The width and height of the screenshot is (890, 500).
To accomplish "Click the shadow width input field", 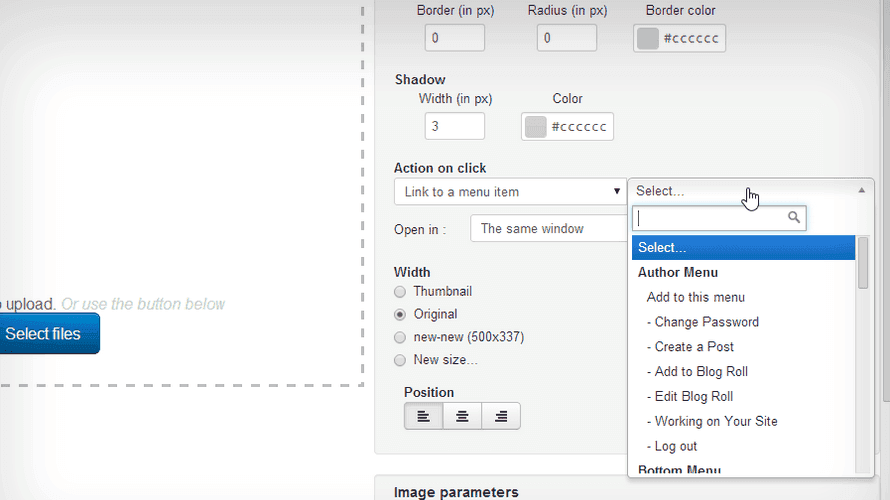I will point(454,126).
